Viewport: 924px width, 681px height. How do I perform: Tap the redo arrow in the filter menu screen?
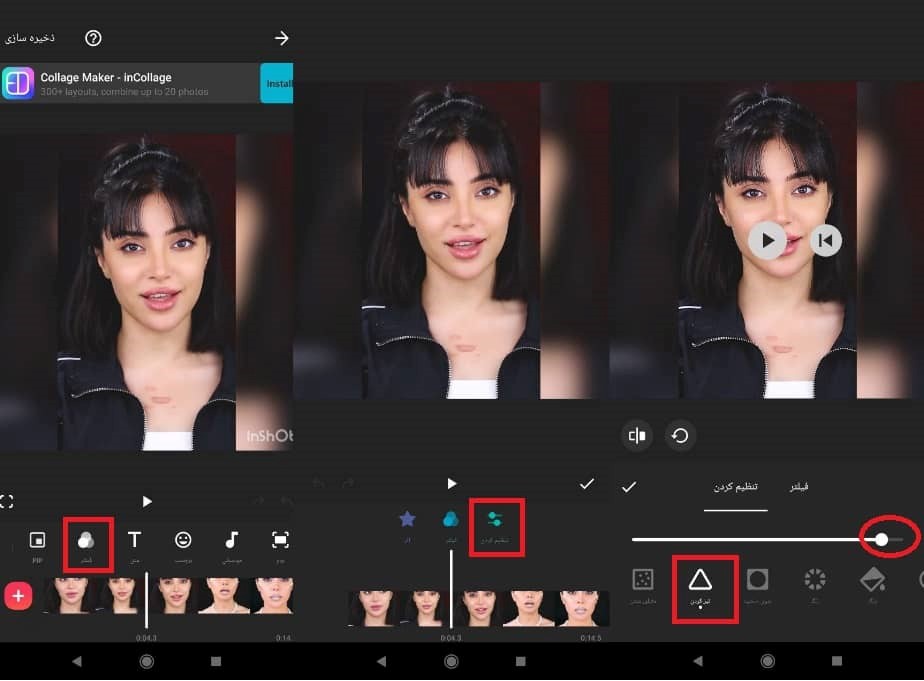348,483
